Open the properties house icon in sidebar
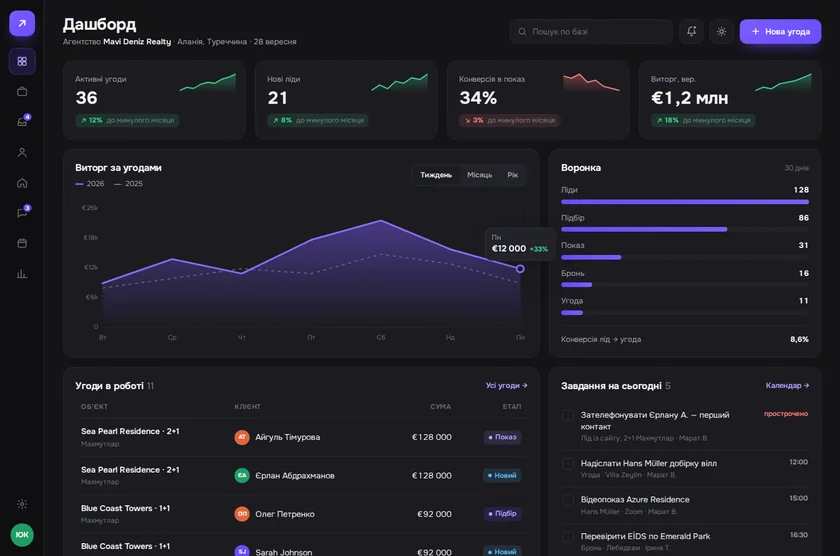The width and height of the screenshot is (840, 556). (22, 183)
